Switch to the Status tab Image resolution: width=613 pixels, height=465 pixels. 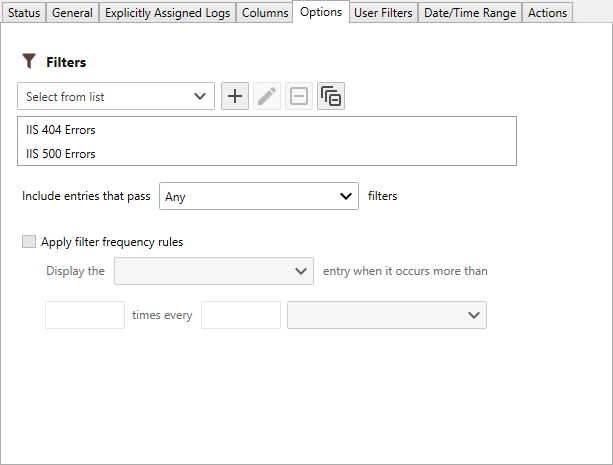coord(24,13)
